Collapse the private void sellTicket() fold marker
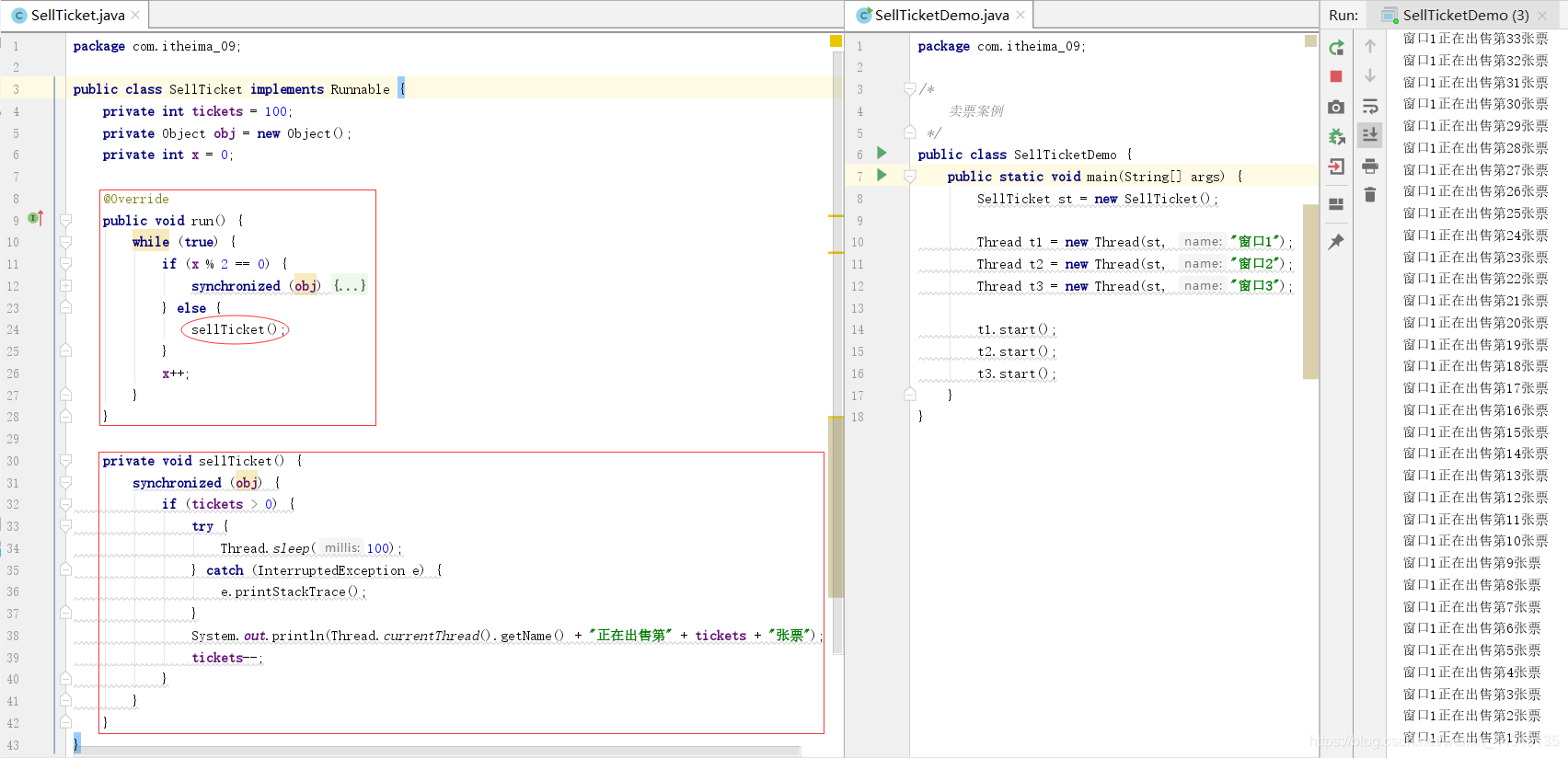Image resolution: width=1568 pixels, height=758 pixels. tap(66, 461)
